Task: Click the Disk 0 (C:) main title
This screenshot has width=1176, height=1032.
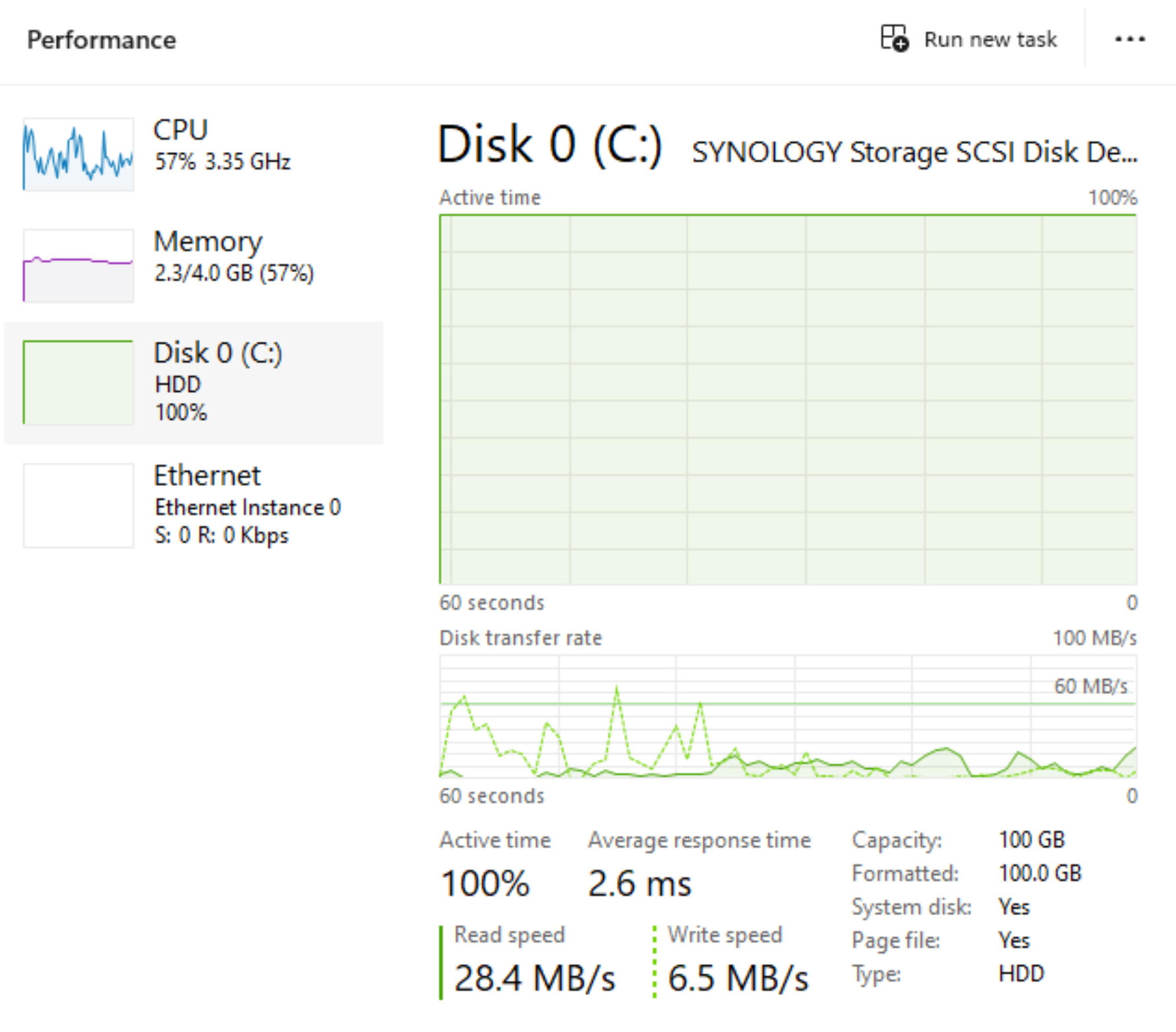Action: 550,144
